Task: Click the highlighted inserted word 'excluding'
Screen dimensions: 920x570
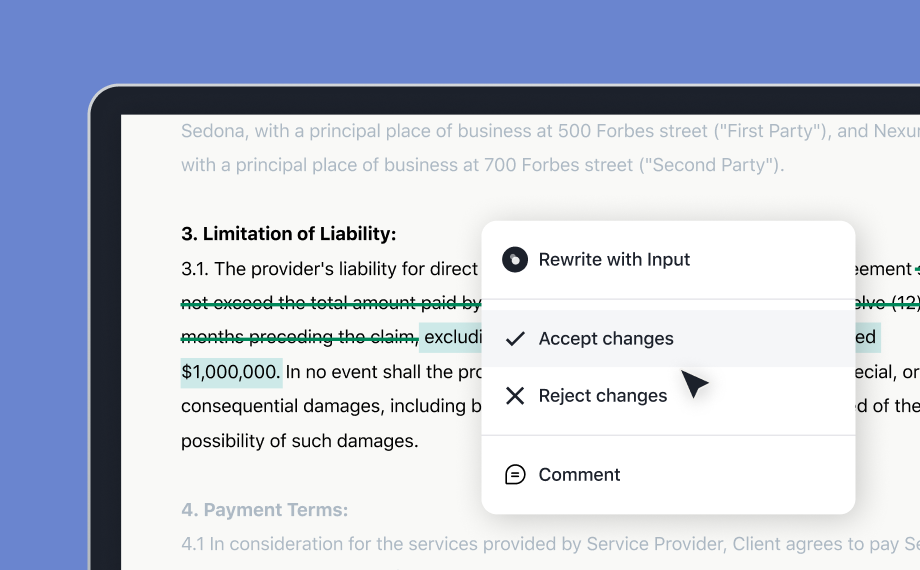Action: click(x=452, y=338)
